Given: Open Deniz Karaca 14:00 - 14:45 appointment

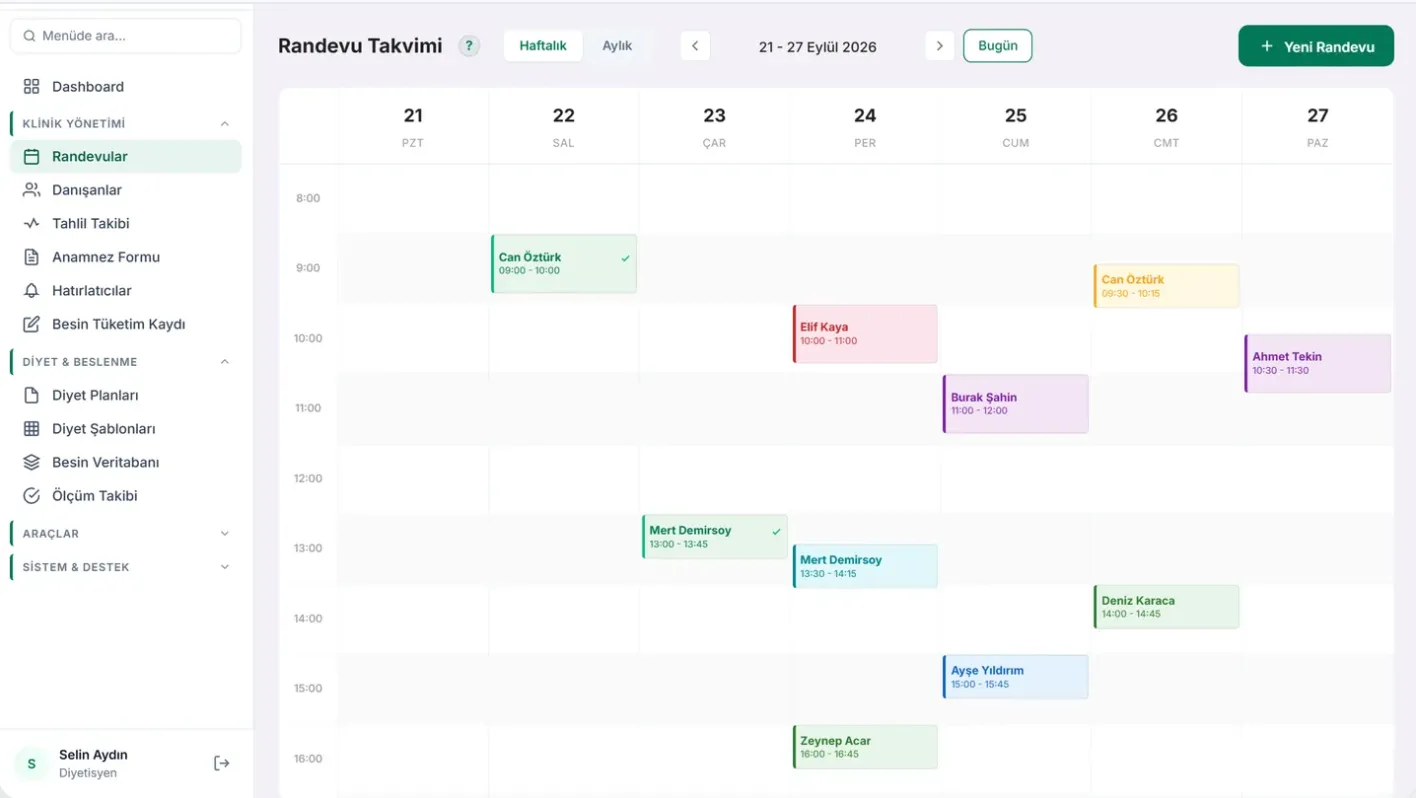Looking at the screenshot, I should pyautogui.click(x=1166, y=607).
